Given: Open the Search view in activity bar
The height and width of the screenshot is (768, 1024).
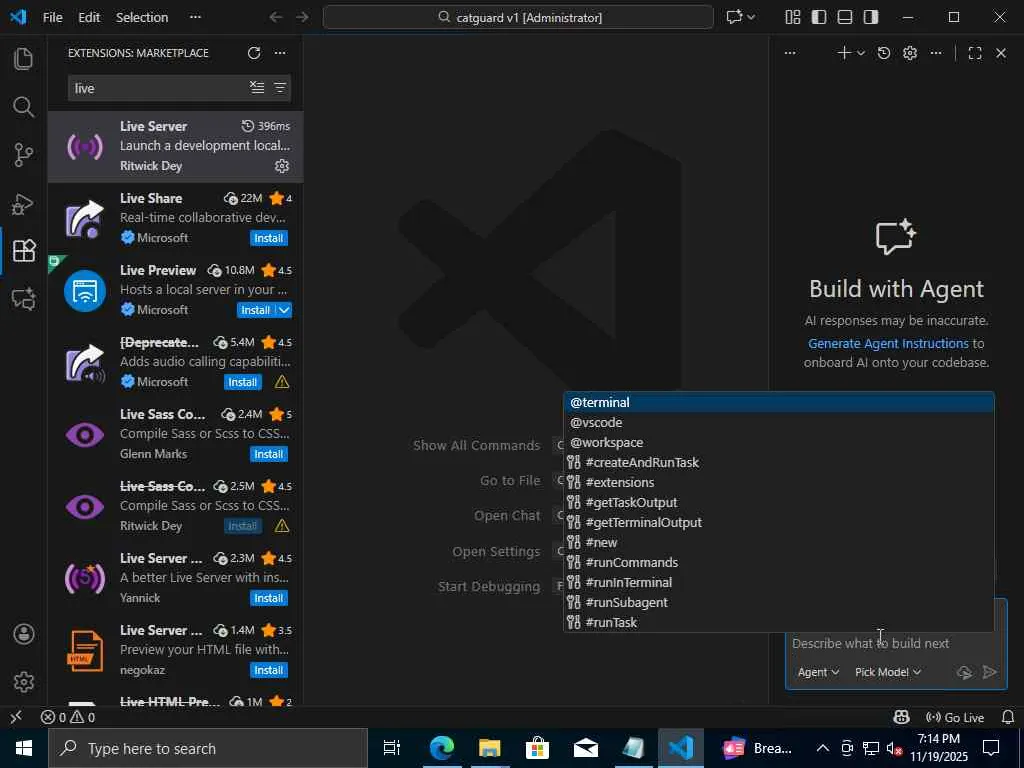Looking at the screenshot, I should pyautogui.click(x=24, y=106).
